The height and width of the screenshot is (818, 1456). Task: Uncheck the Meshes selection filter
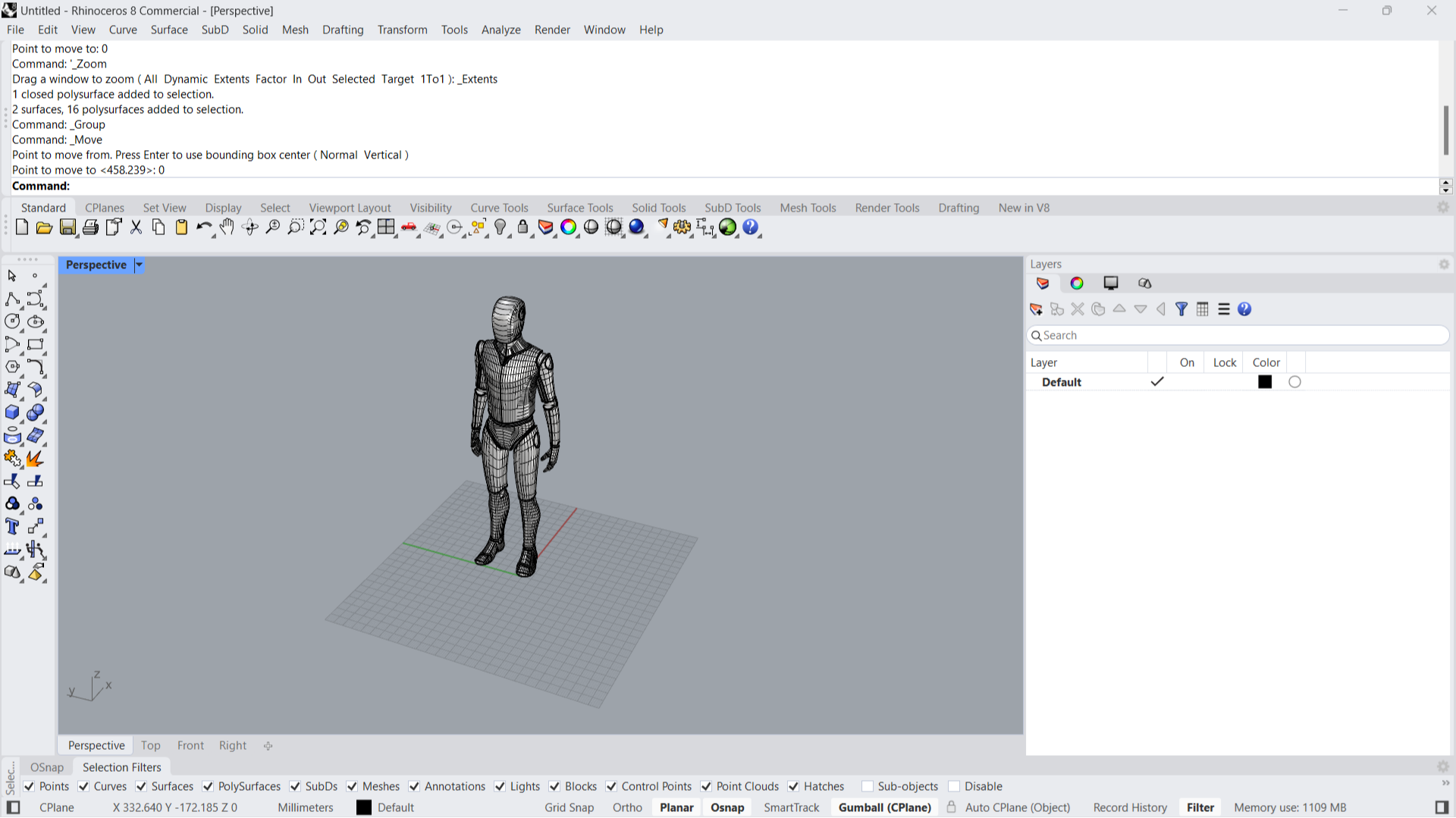pos(352,787)
